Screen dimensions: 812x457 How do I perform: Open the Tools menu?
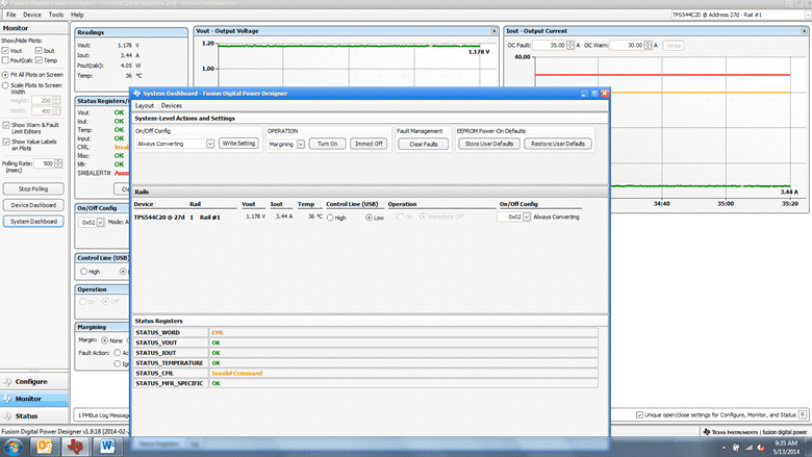coord(56,15)
